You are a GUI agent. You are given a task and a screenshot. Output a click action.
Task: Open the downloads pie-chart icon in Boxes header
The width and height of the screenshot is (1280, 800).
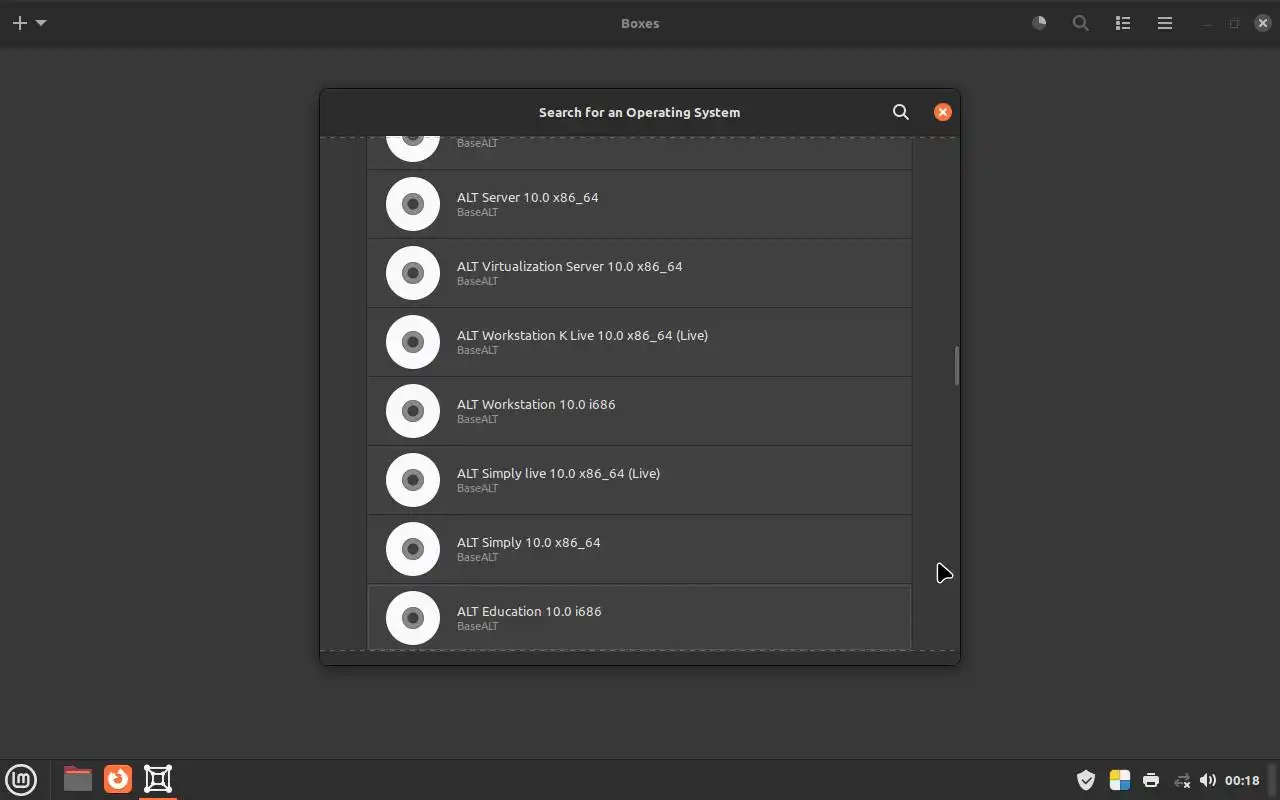1039,23
